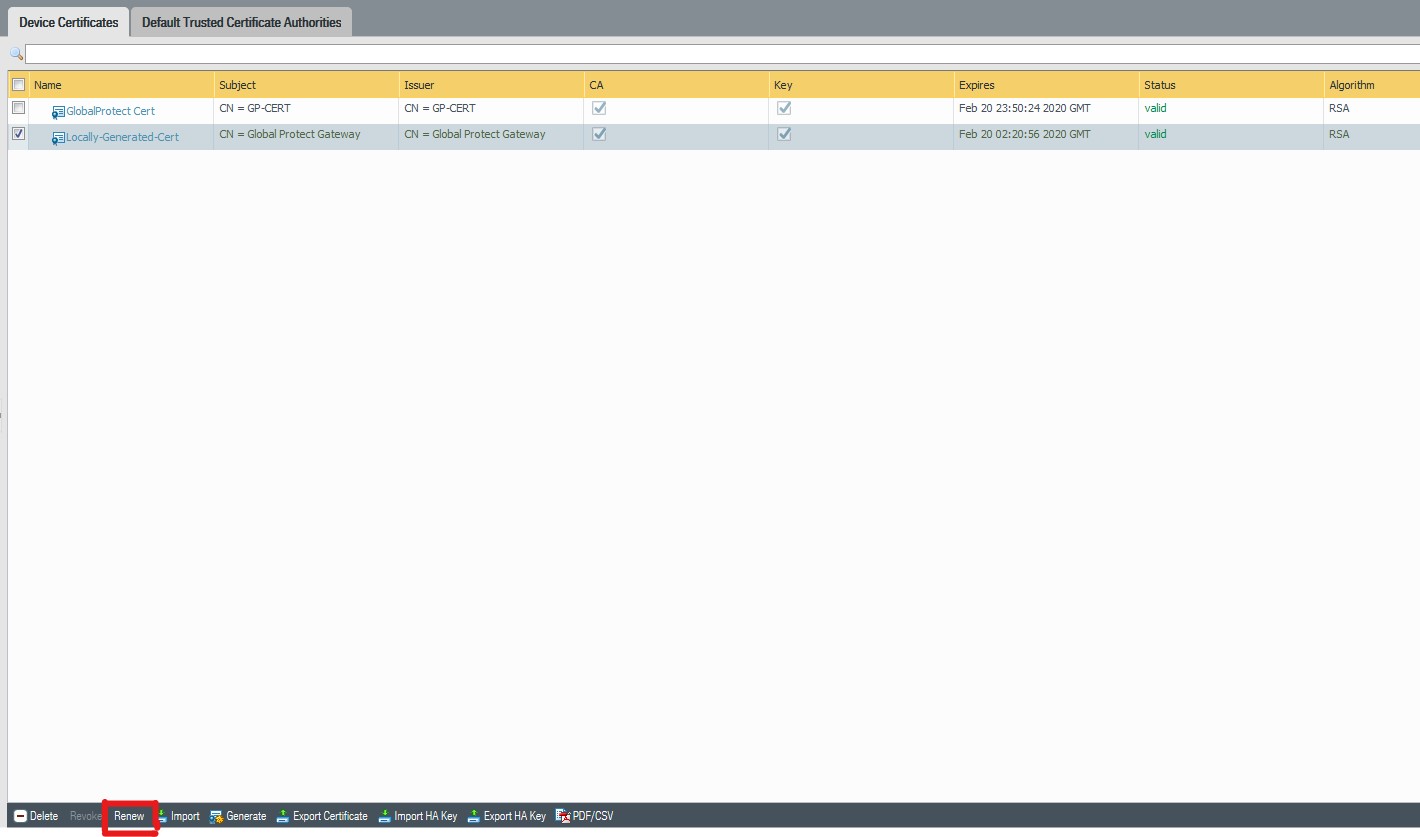The image size is (1420, 837).
Task: Switch to the Default Trusted Certificate Authorities tab
Action: click(240, 21)
